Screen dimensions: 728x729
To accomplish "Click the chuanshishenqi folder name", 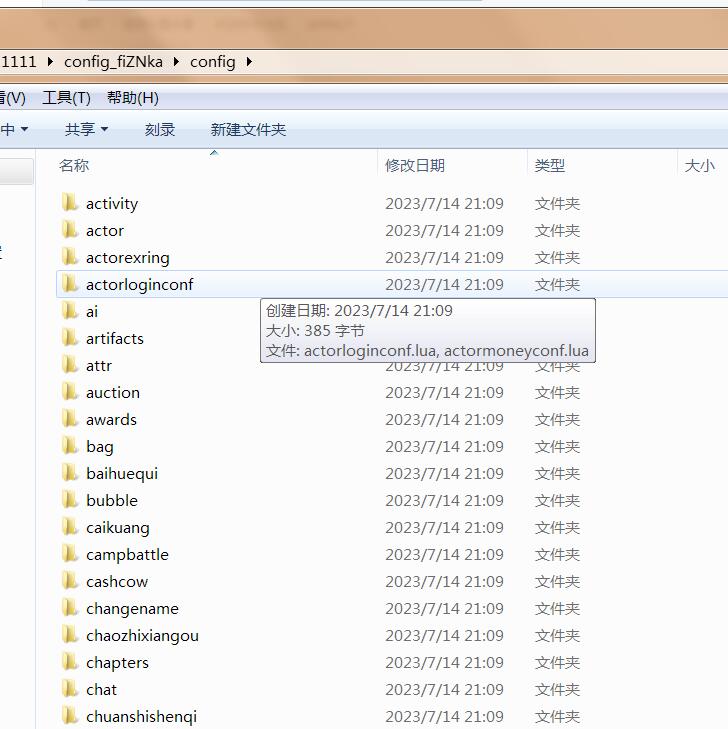I will tap(141, 716).
